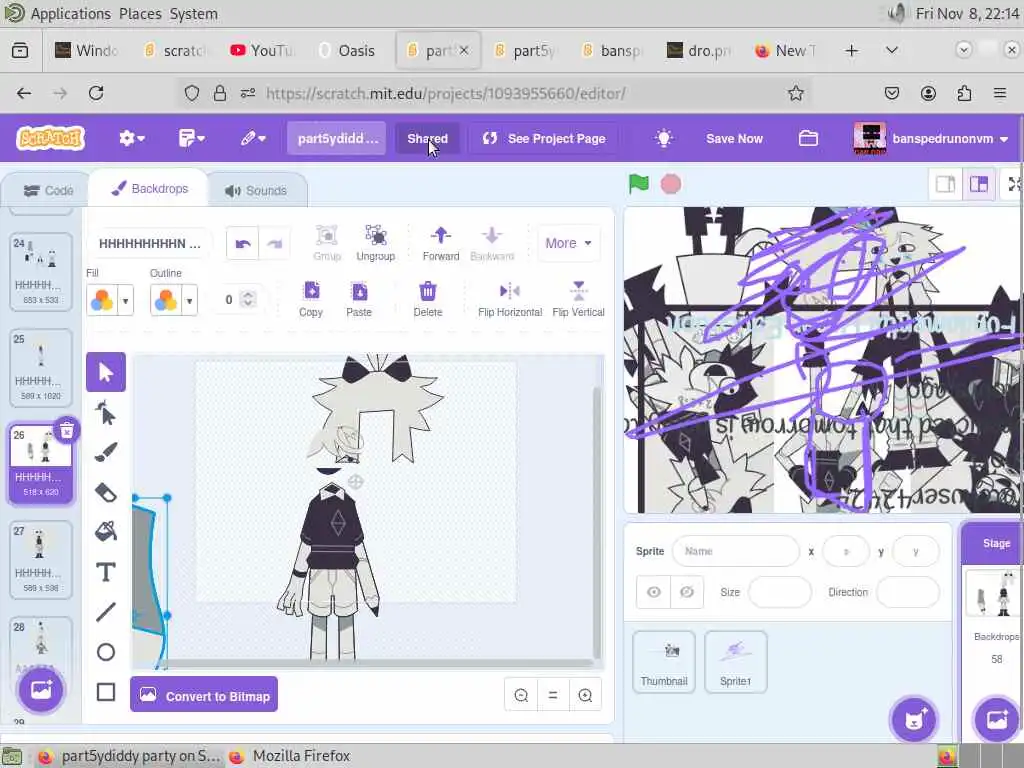This screenshot has height=768, width=1024.
Task: Click the Shared button
Action: point(427,138)
